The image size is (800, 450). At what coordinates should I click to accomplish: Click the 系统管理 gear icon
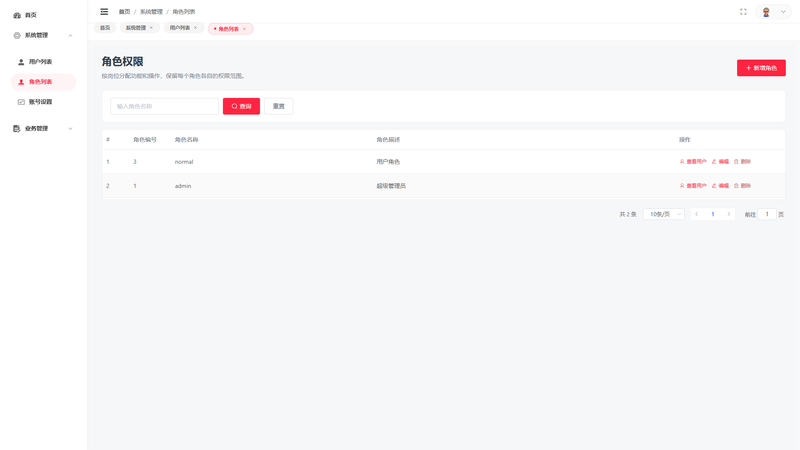[x=17, y=35]
